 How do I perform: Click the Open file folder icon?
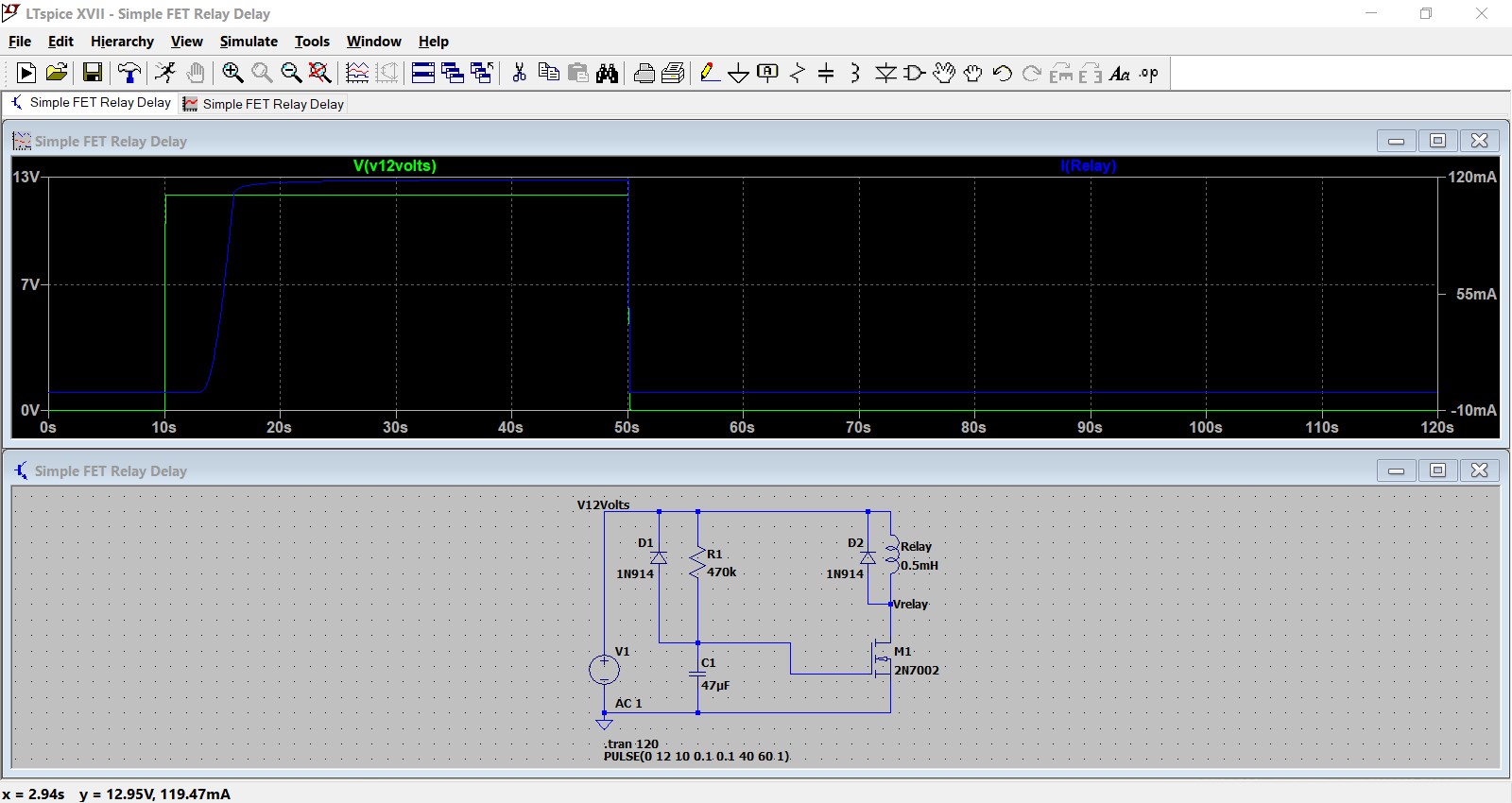[x=57, y=73]
